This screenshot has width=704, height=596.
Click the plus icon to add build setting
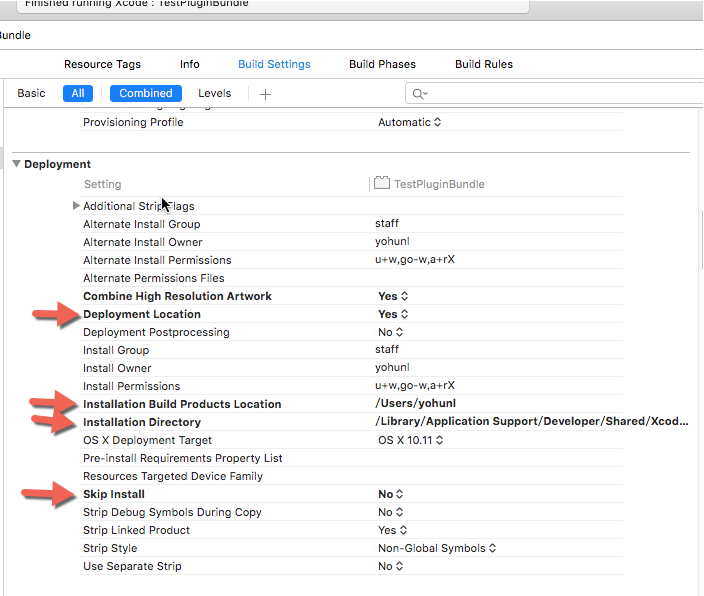pyautogui.click(x=265, y=94)
